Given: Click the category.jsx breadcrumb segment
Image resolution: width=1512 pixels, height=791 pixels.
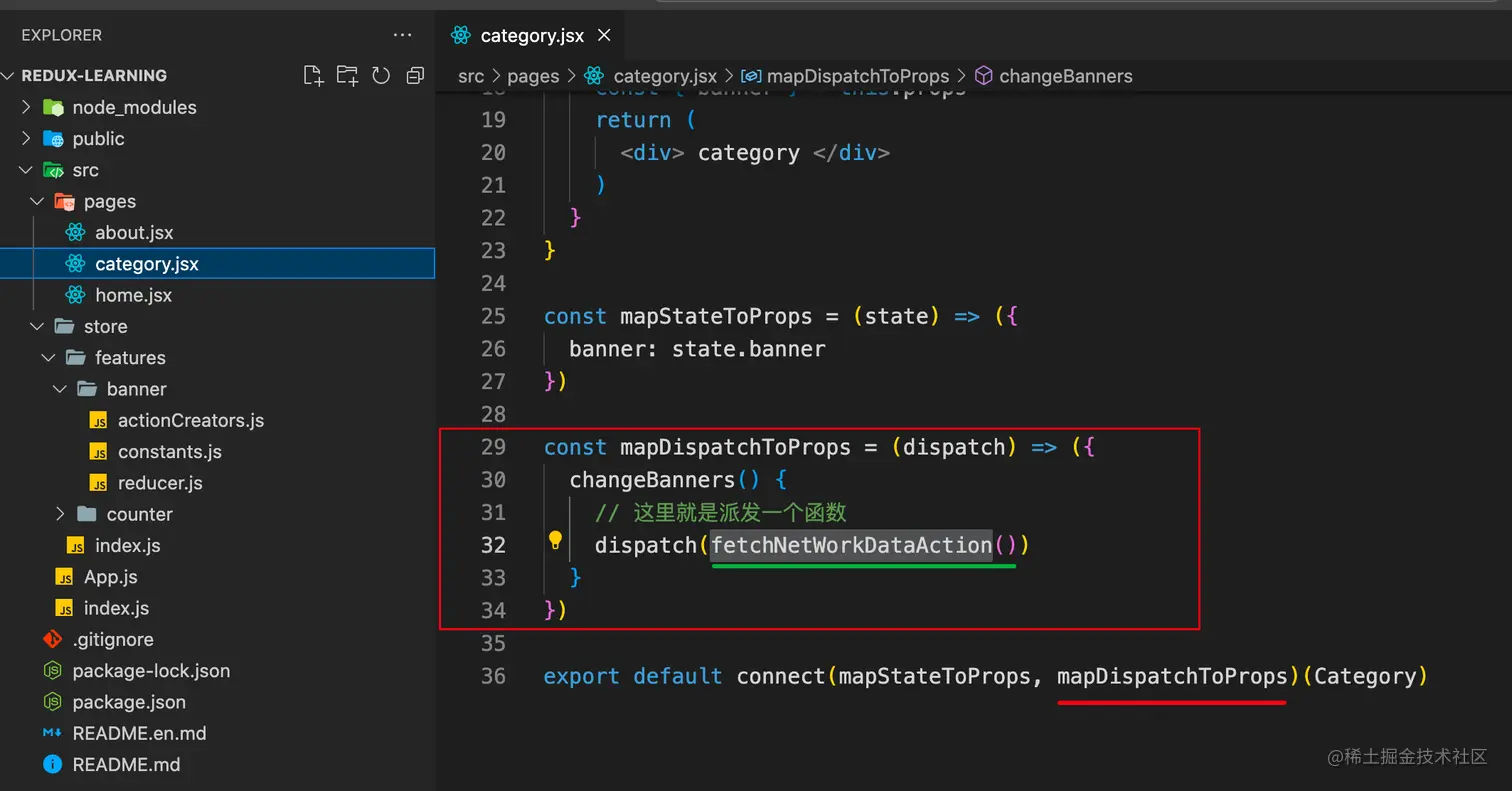Looking at the screenshot, I should (665, 76).
